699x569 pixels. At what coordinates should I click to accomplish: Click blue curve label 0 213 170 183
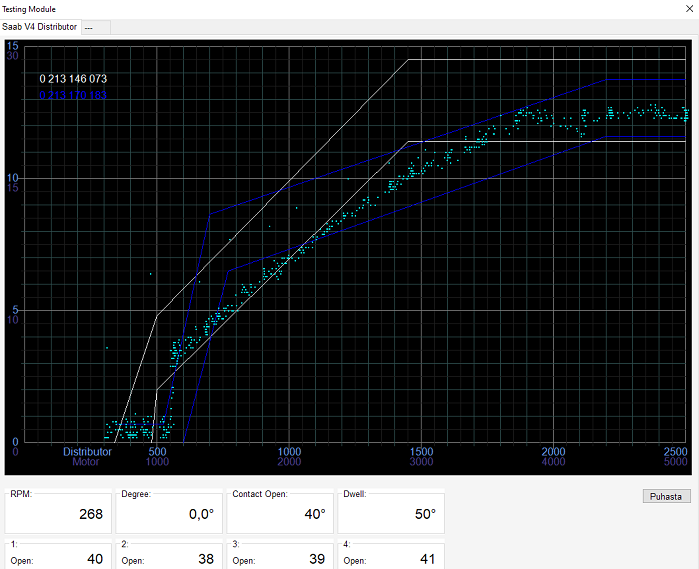(73, 95)
